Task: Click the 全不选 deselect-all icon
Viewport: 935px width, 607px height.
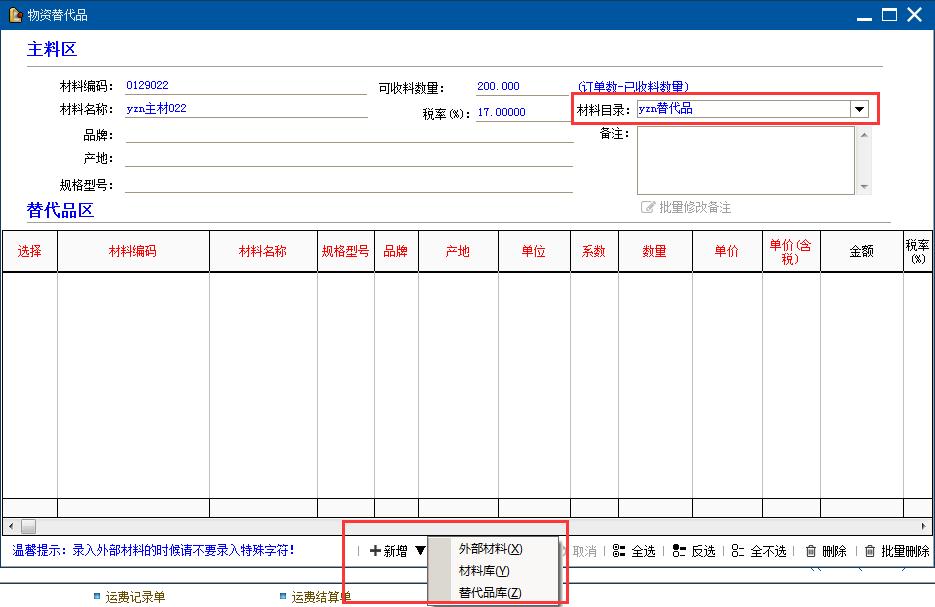Action: [x=738, y=551]
